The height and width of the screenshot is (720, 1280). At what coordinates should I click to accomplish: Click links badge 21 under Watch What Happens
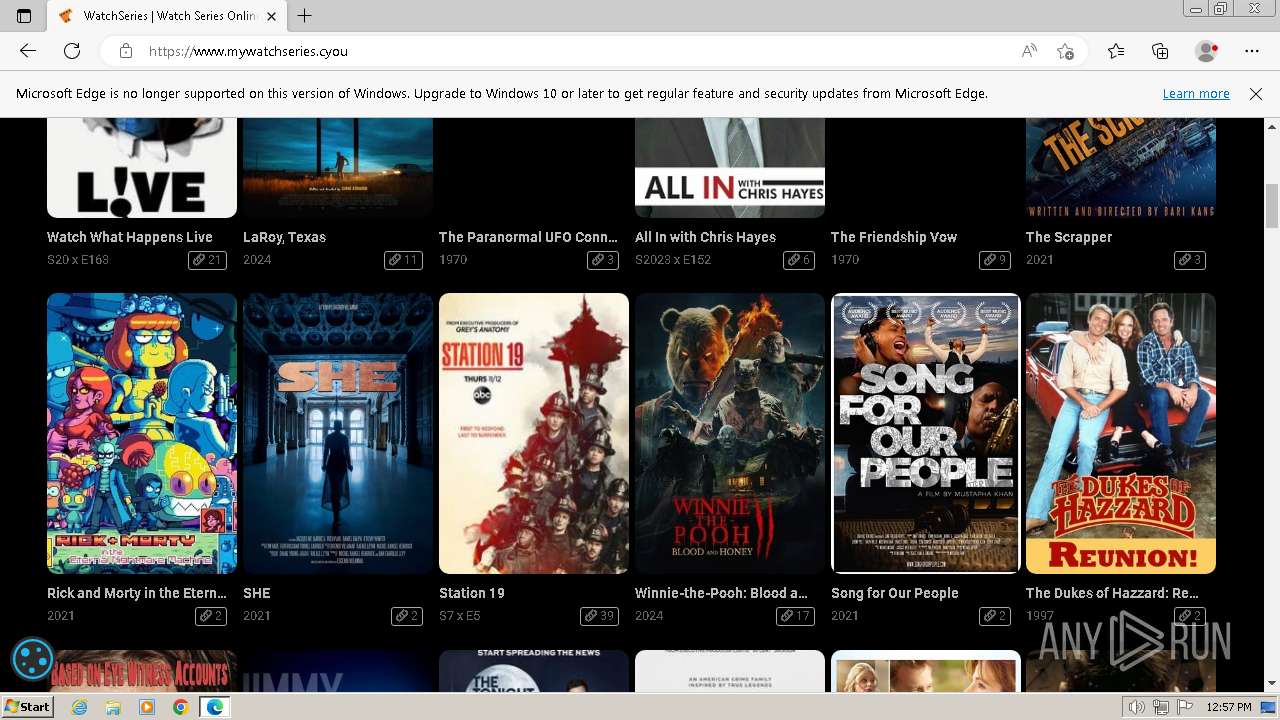[x=207, y=260]
